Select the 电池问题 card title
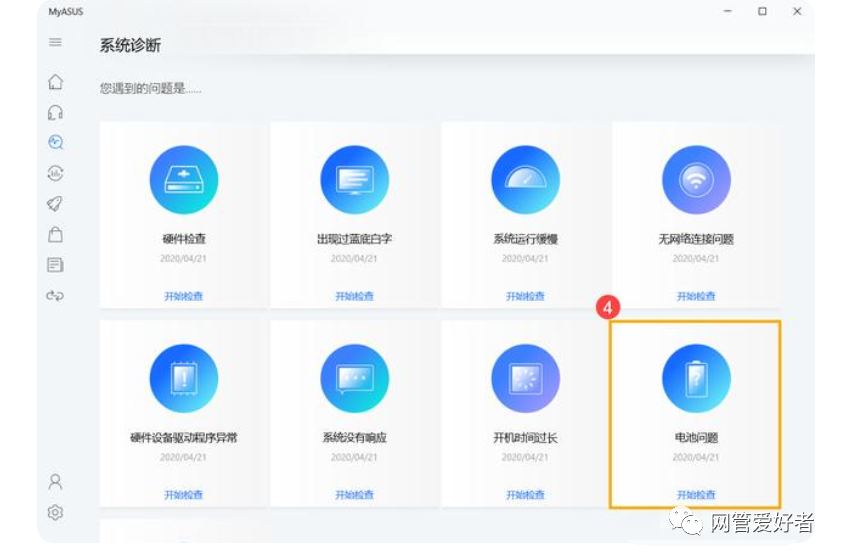 (696, 438)
